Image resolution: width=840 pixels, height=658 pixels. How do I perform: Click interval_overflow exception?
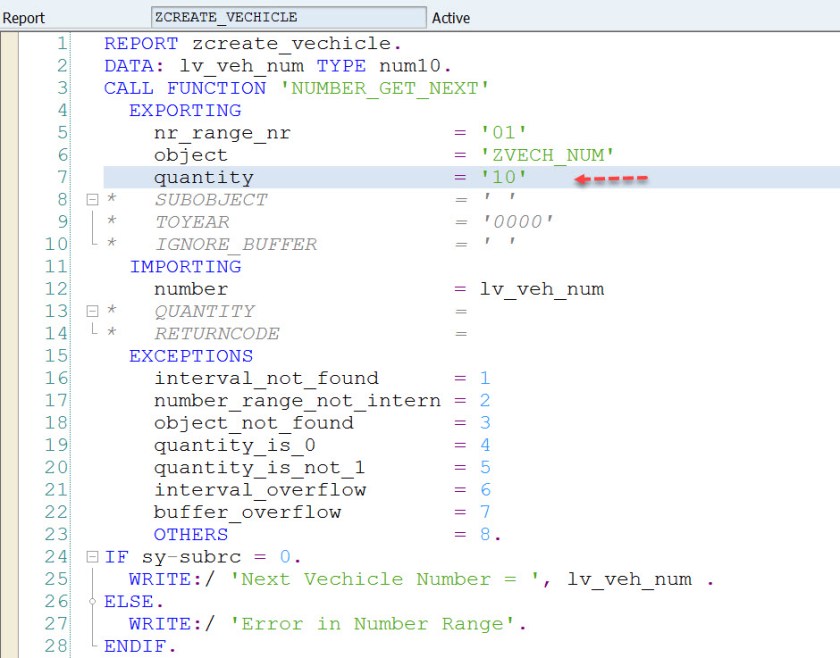pyautogui.click(x=260, y=490)
